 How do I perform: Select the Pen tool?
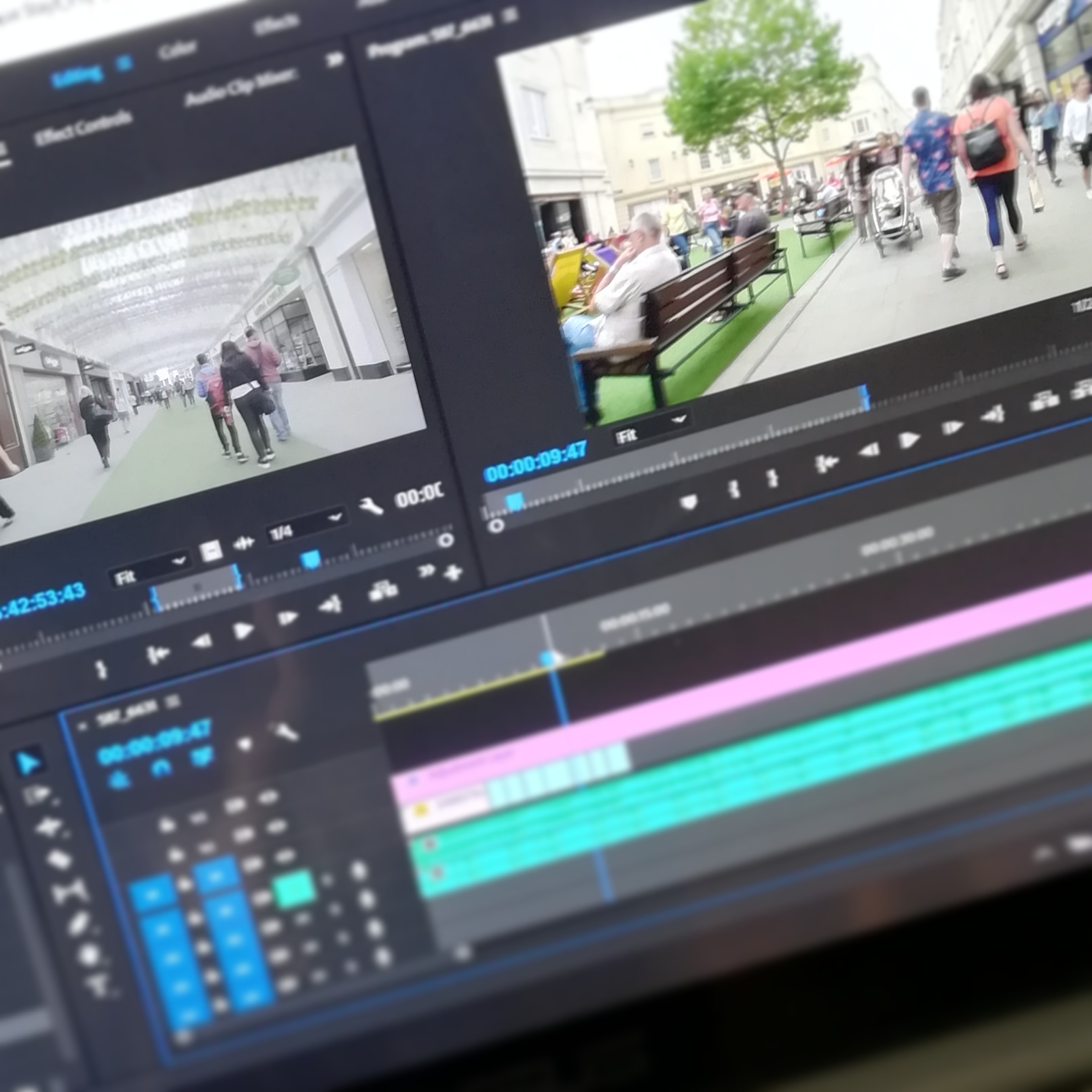click(79, 923)
